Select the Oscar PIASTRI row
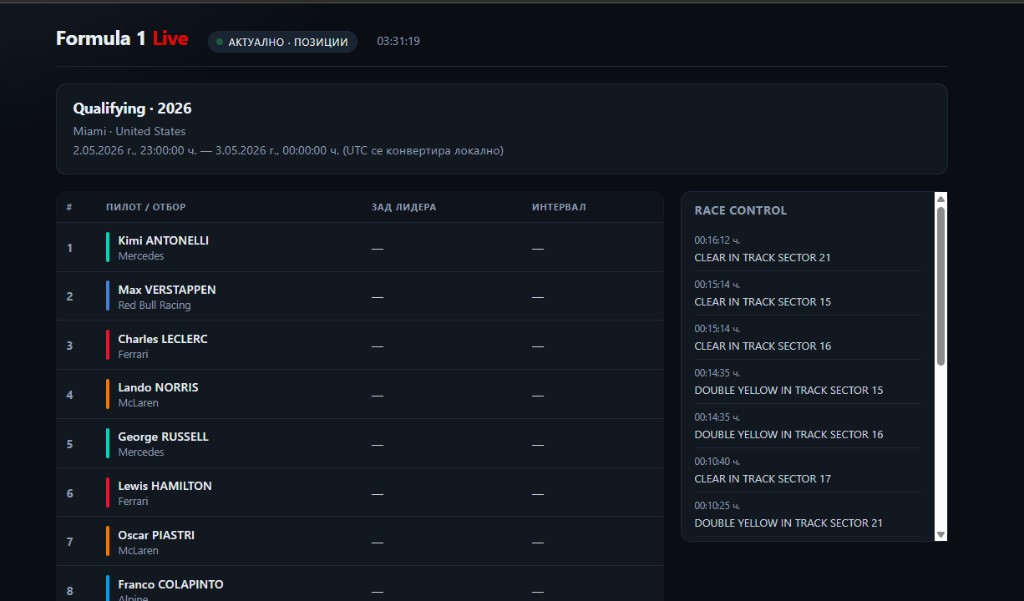 click(x=360, y=542)
